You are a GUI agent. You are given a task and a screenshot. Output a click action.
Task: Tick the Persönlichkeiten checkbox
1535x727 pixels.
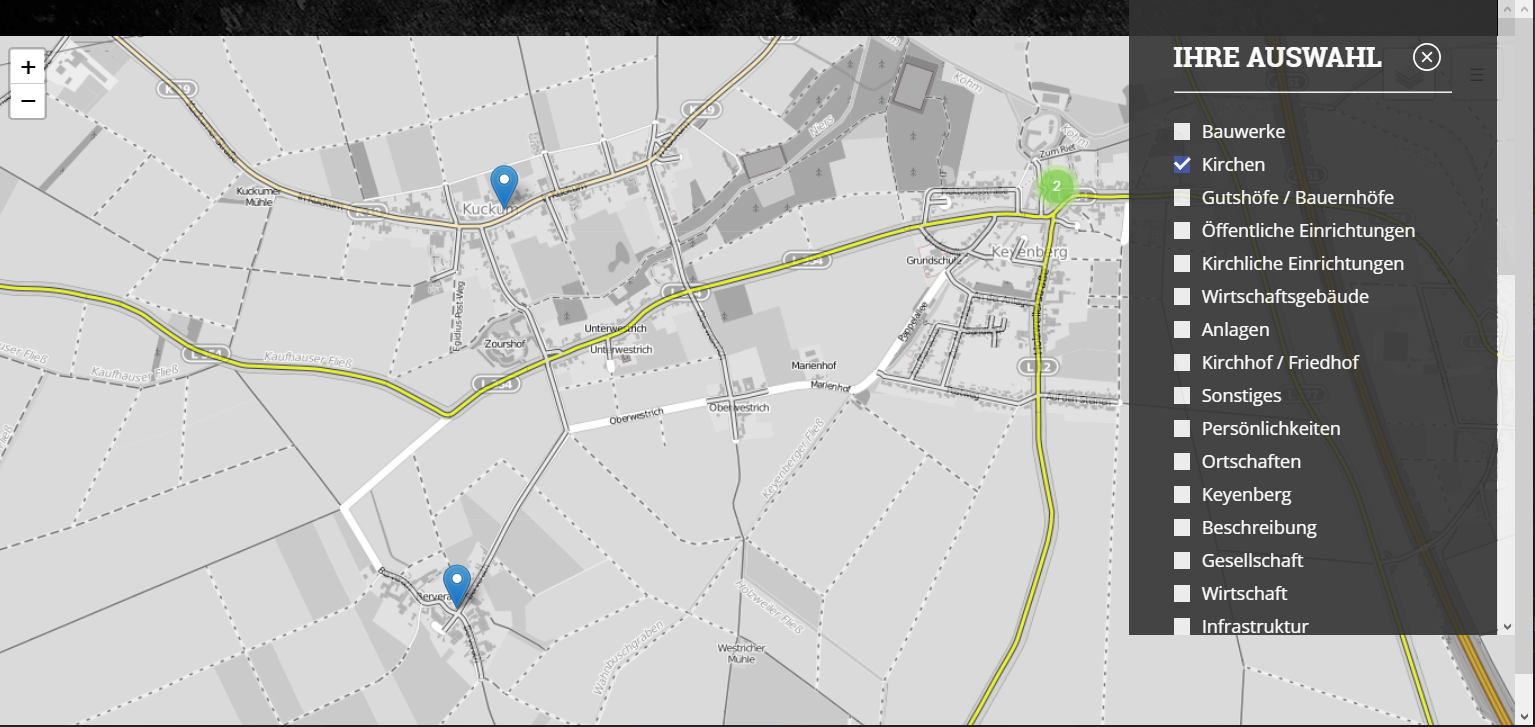pyautogui.click(x=1182, y=428)
